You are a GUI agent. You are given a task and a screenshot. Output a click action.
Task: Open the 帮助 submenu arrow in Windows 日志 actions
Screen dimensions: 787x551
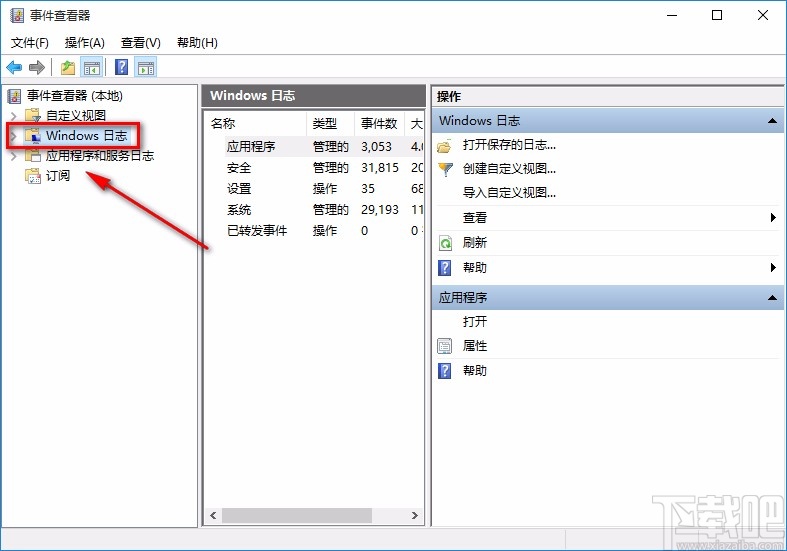773,267
